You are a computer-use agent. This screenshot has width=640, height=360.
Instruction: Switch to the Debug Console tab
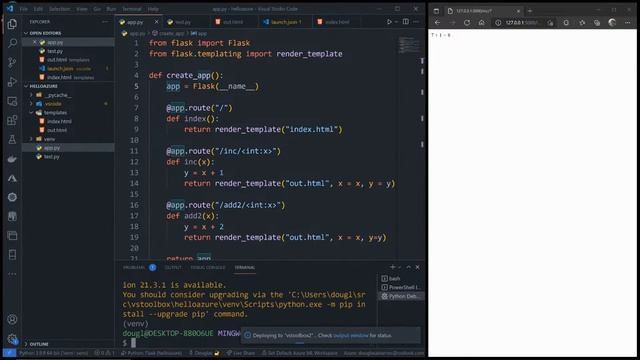(208, 268)
